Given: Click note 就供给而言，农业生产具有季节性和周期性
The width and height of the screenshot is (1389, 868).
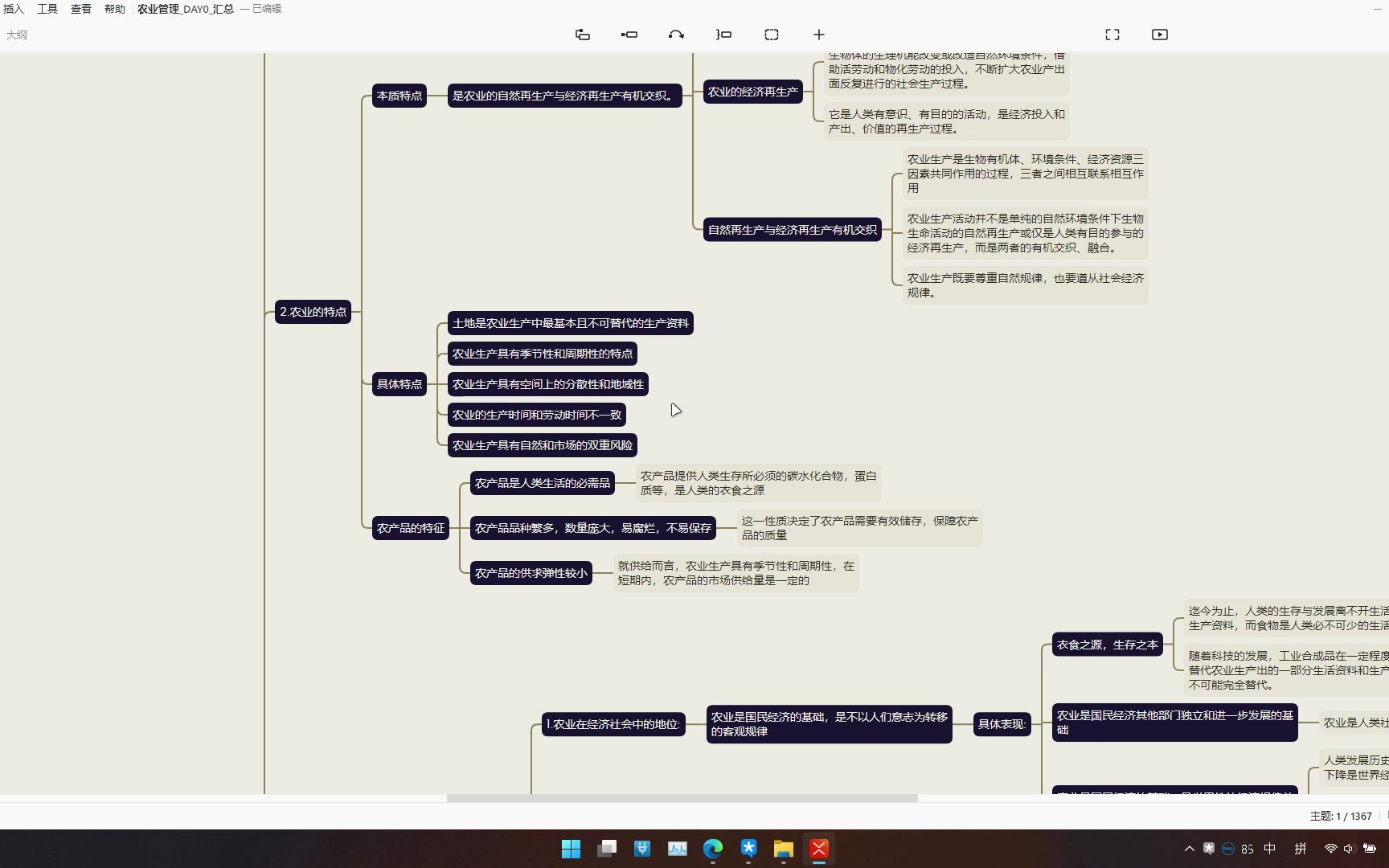Looking at the screenshot, I should (x=736, y=573).
